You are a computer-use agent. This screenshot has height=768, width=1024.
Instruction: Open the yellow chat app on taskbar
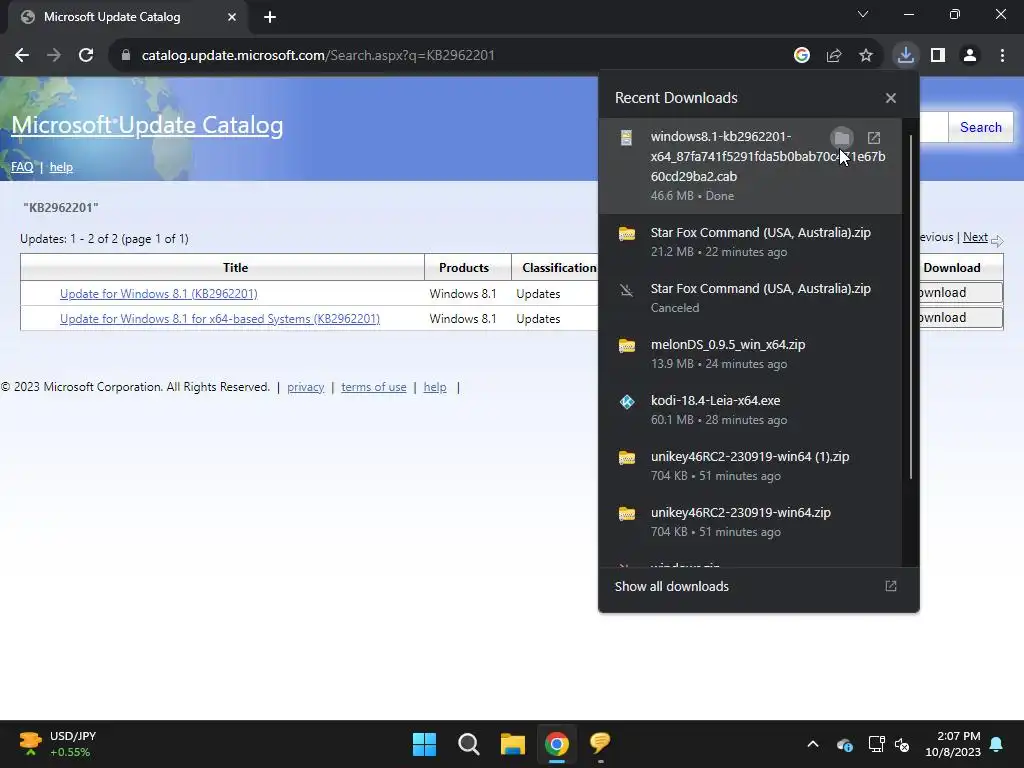[x=600, y=743]
